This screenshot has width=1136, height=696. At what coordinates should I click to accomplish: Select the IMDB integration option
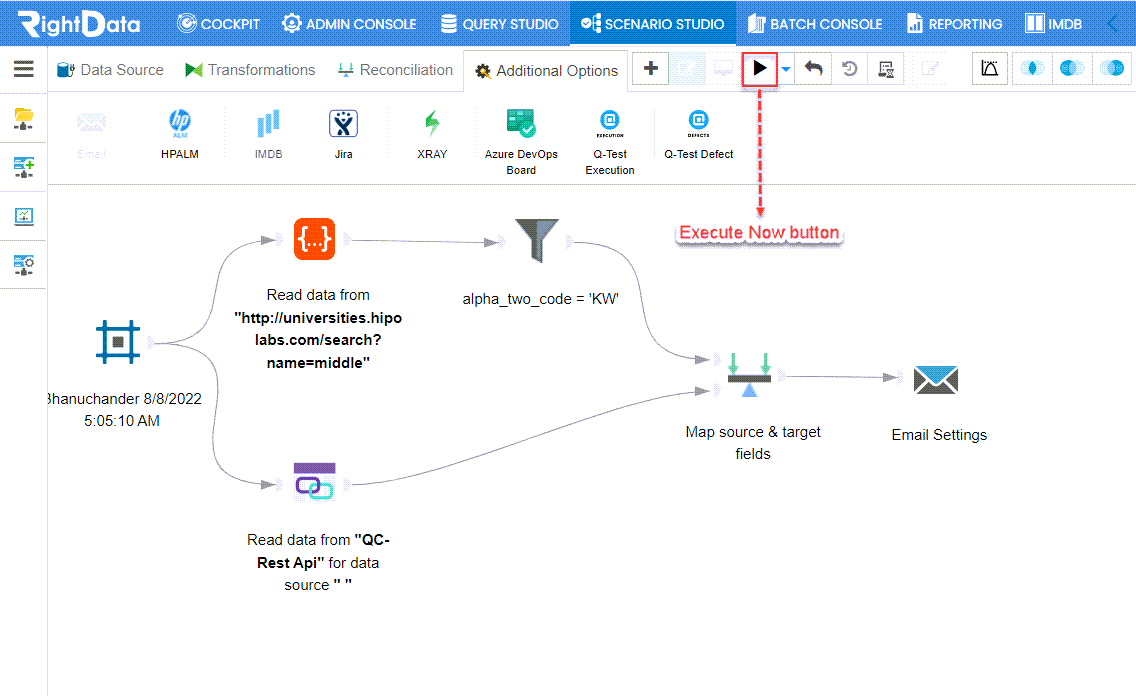click(268, 134)
